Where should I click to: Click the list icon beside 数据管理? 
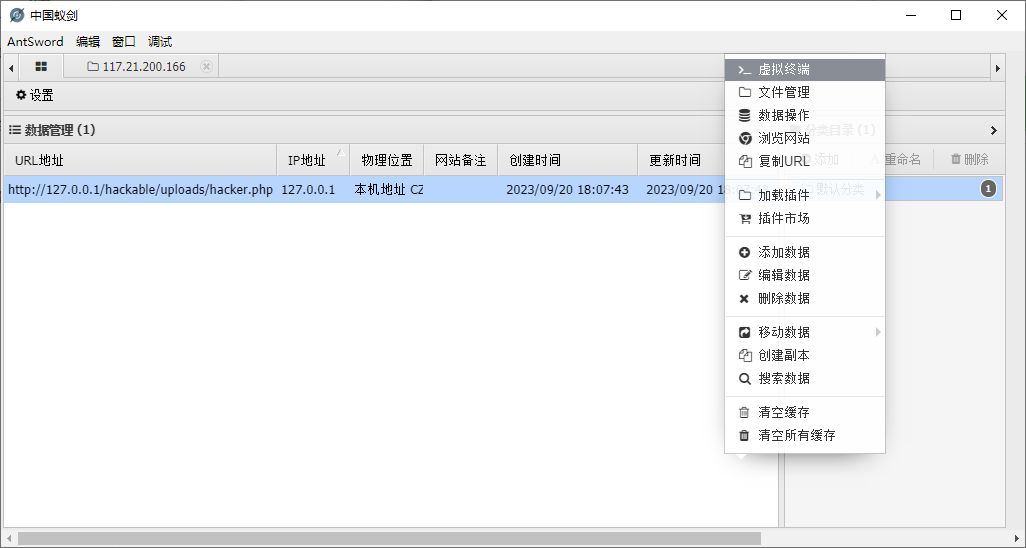tap(14, 130)
